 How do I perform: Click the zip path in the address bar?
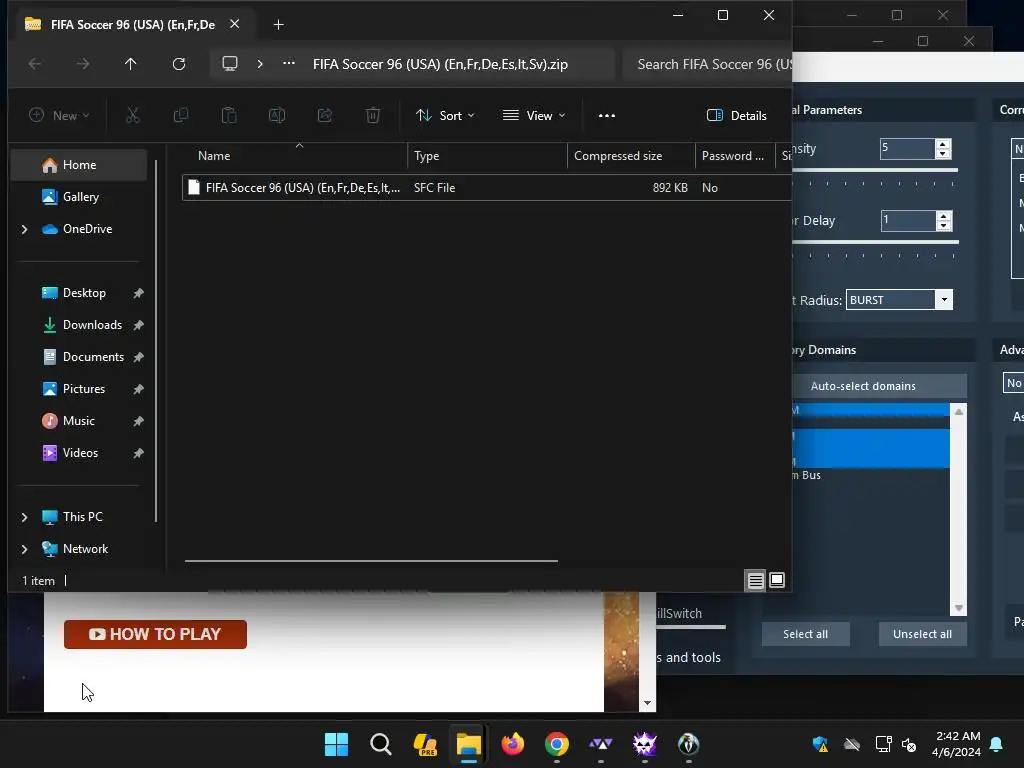pyautogui.click(x=440, y=64)
